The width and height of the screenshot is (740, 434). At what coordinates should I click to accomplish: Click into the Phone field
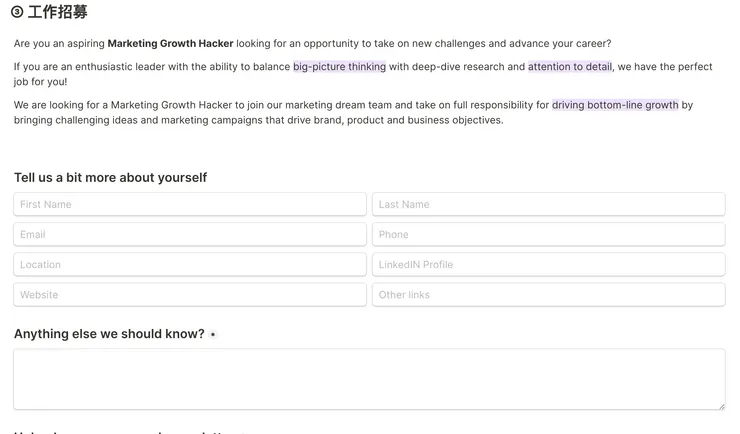pyautogui.click(x=548, y=234)
